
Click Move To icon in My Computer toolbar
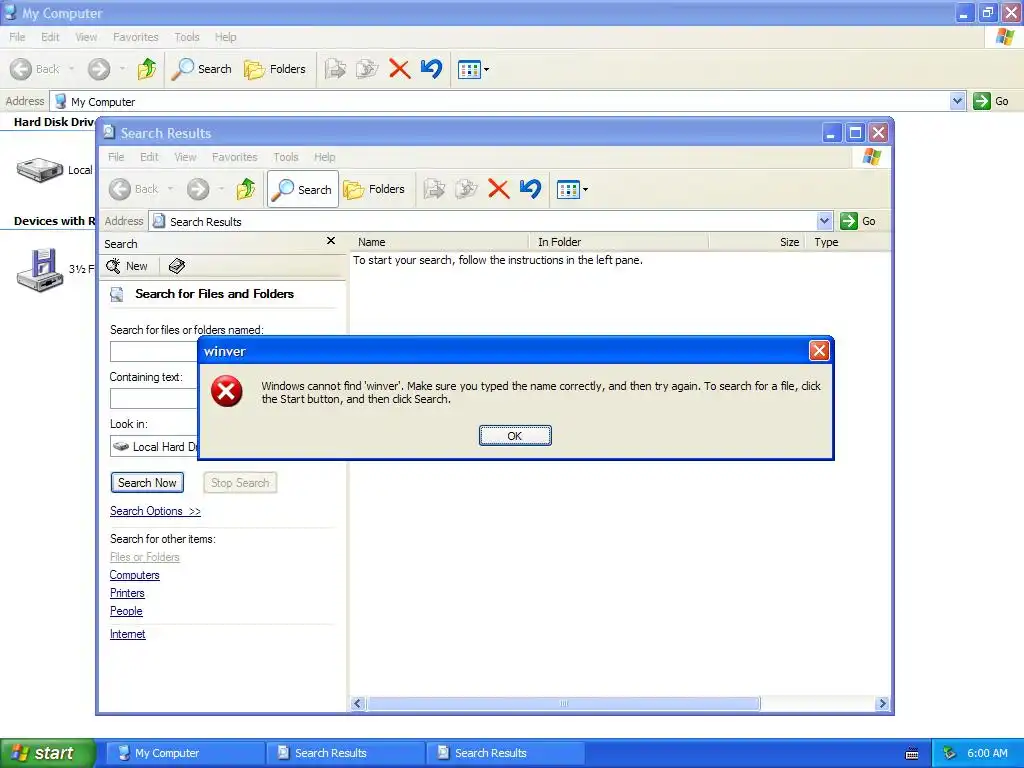(336, 69)
